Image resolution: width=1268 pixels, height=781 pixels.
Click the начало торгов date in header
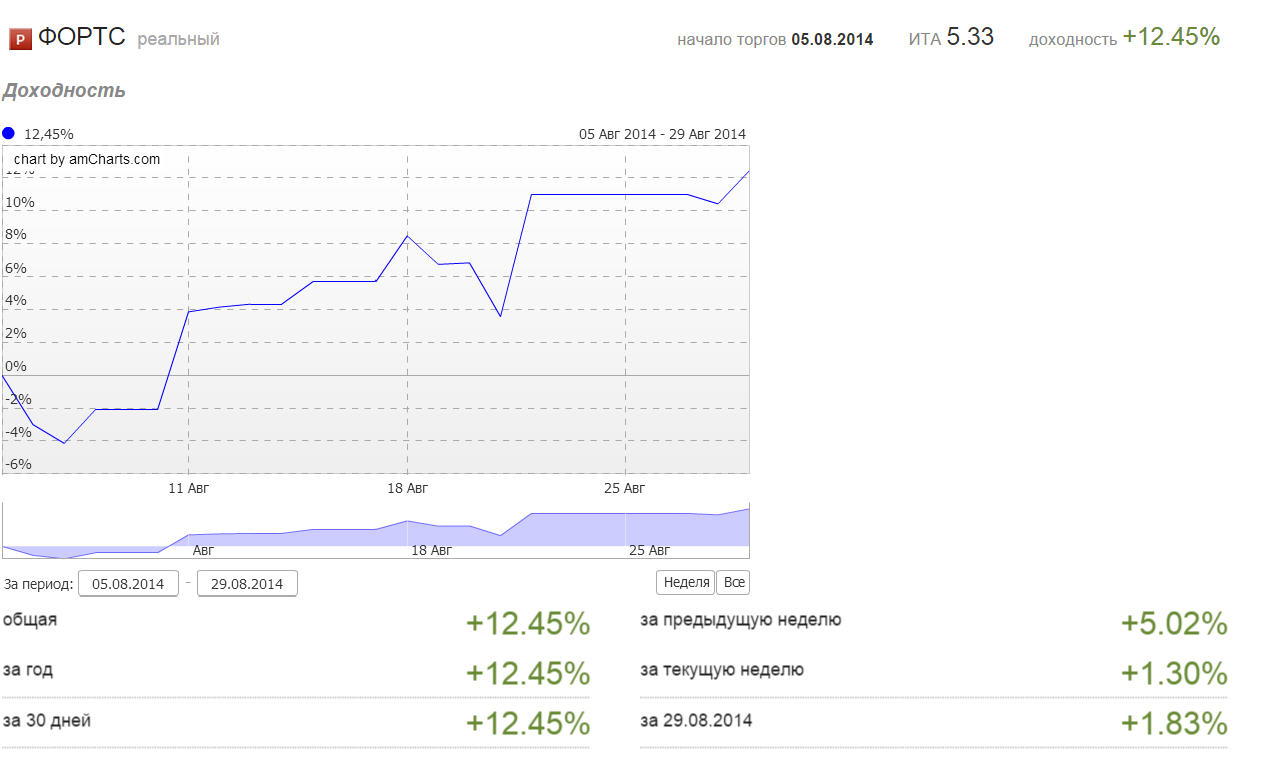tap(832, 40)
